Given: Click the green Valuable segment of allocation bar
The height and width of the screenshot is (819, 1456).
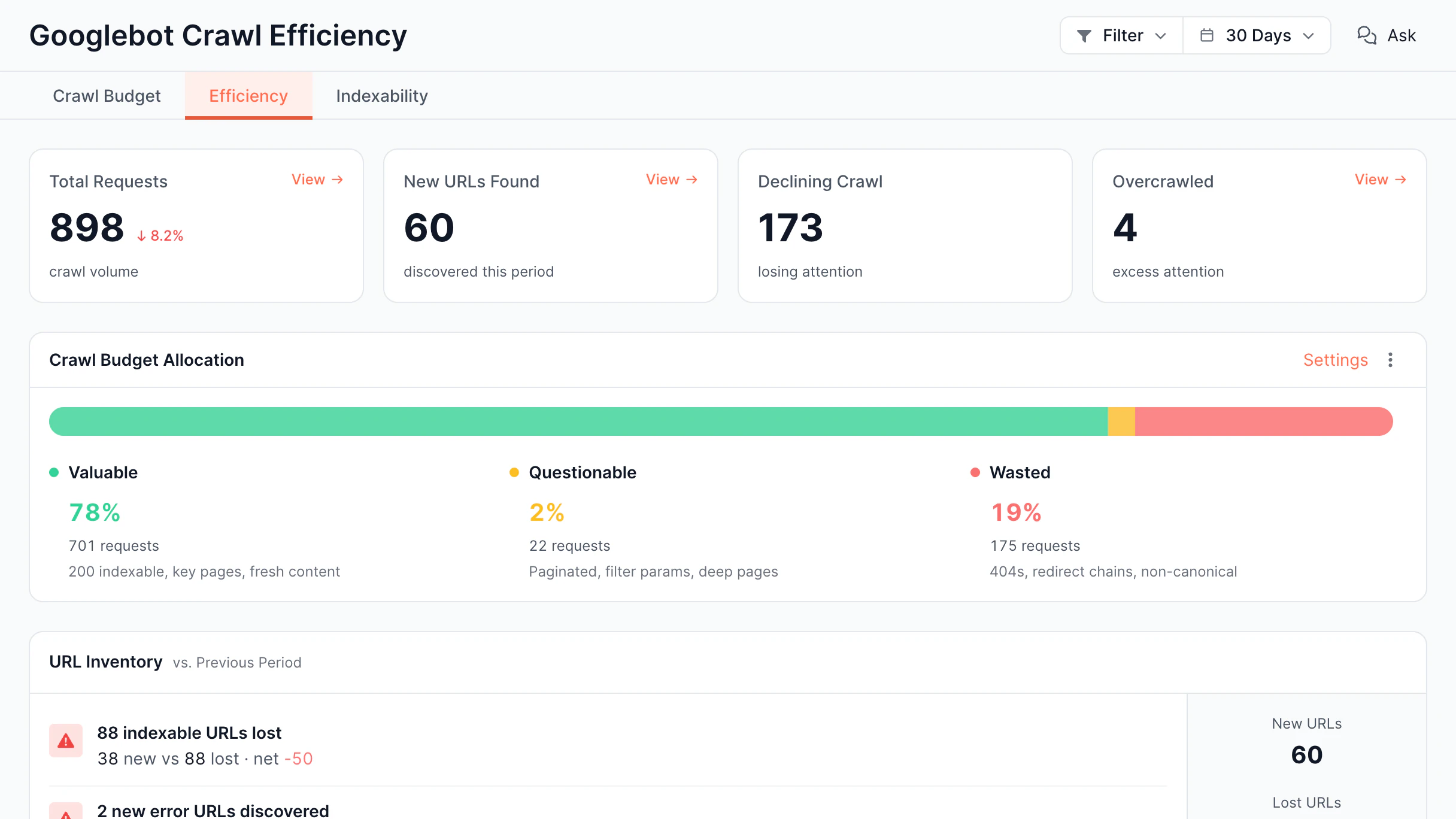Looking at the screenshot, I should coord(578,421).
